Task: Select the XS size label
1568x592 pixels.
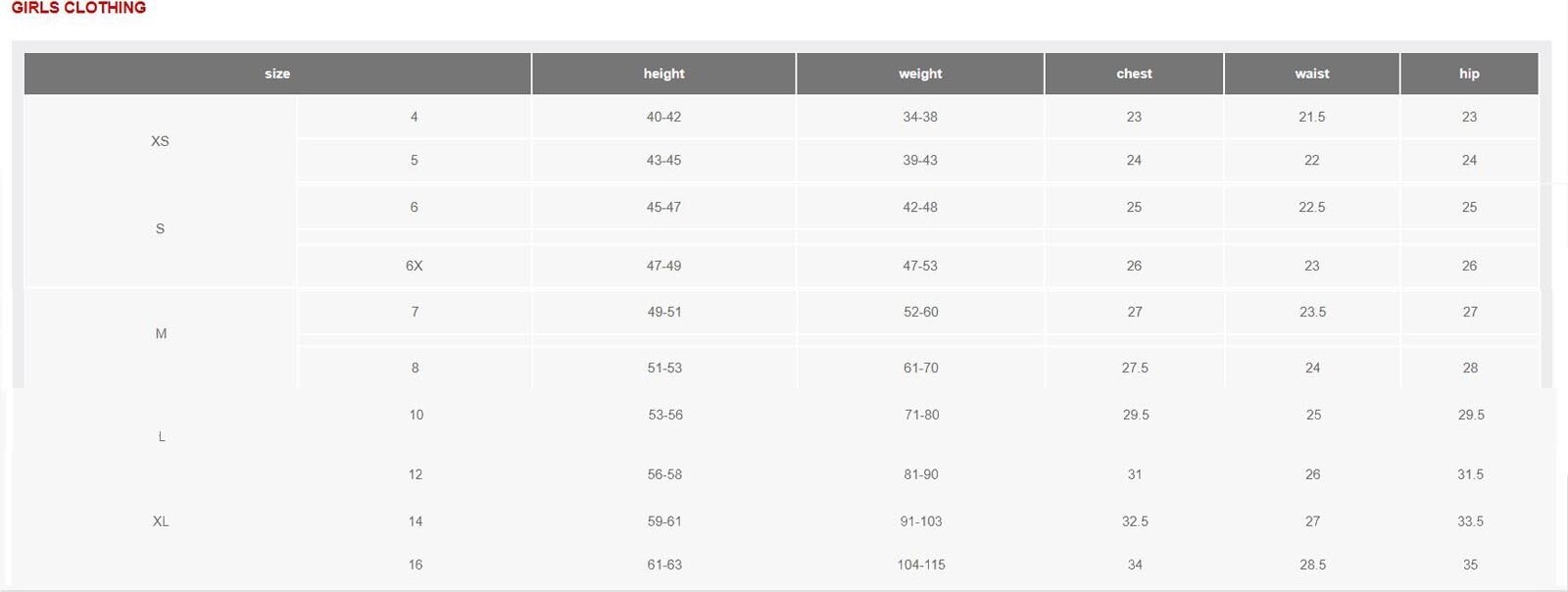Action: tap(160, 141)
